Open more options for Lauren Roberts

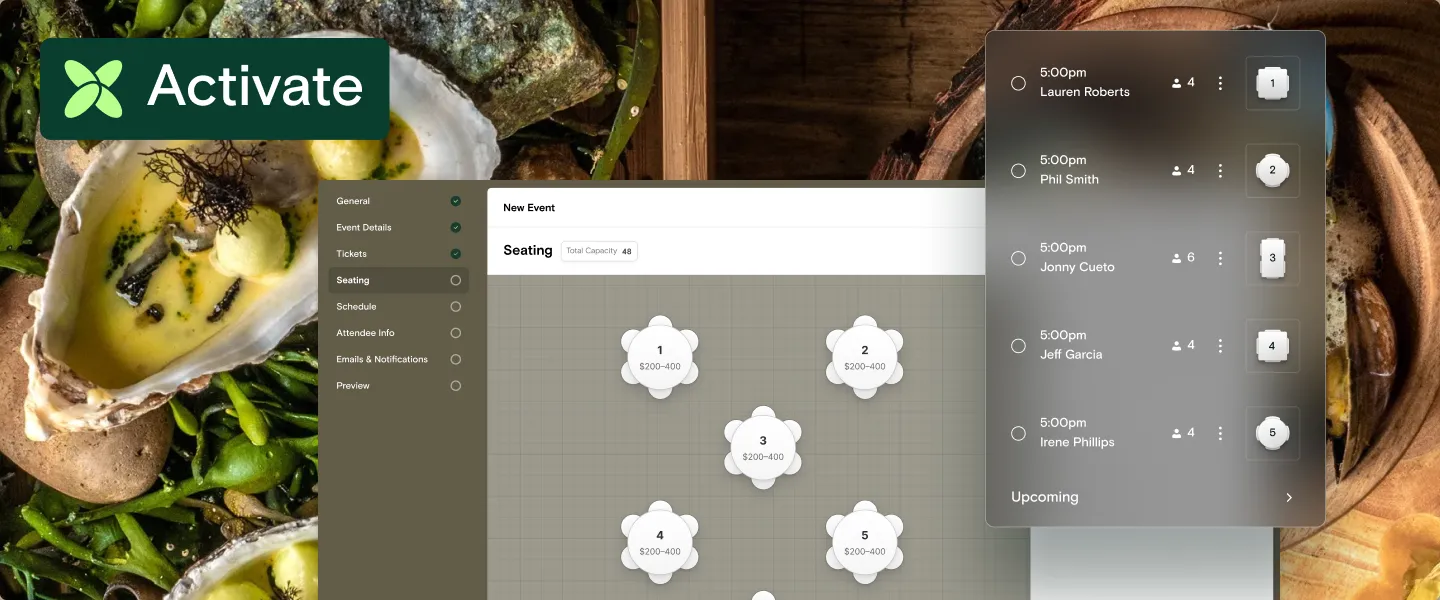(x=1220, y=83)
